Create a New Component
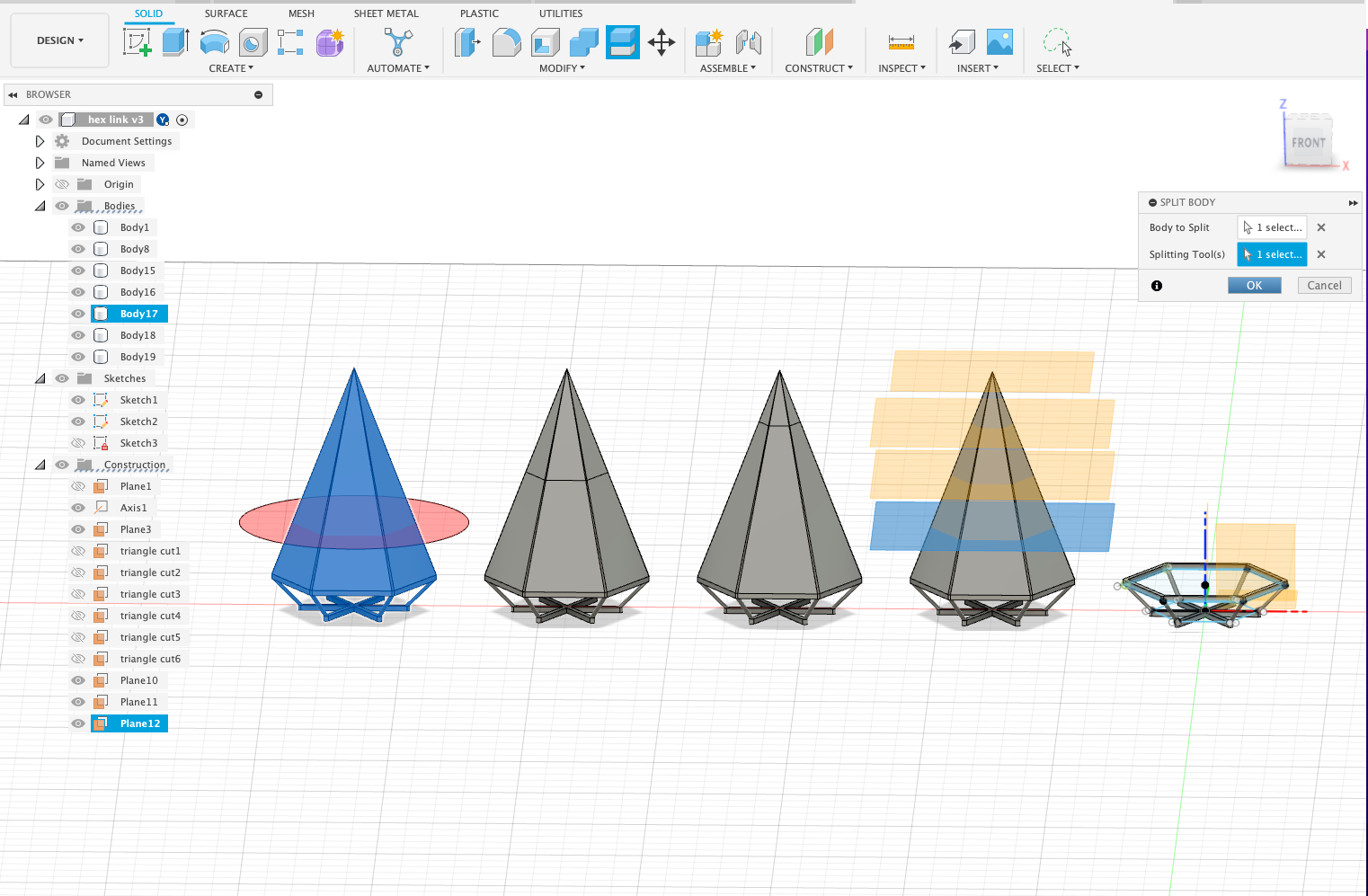This screenshot has height=896, width=1368. coord(708,42)
